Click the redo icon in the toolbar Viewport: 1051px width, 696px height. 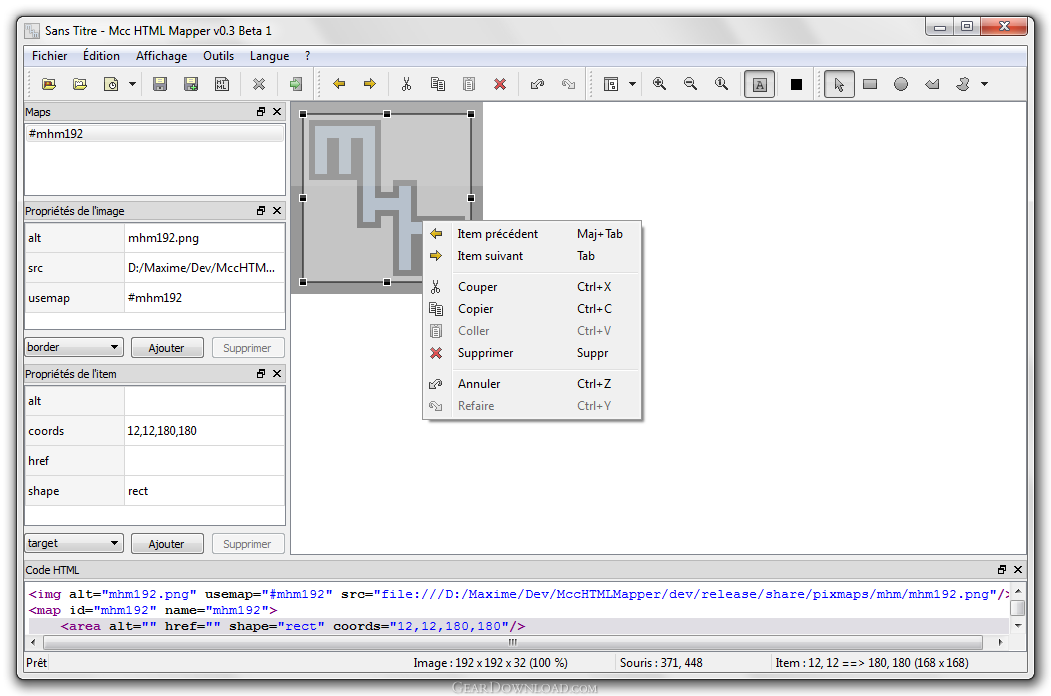point(568,84)
